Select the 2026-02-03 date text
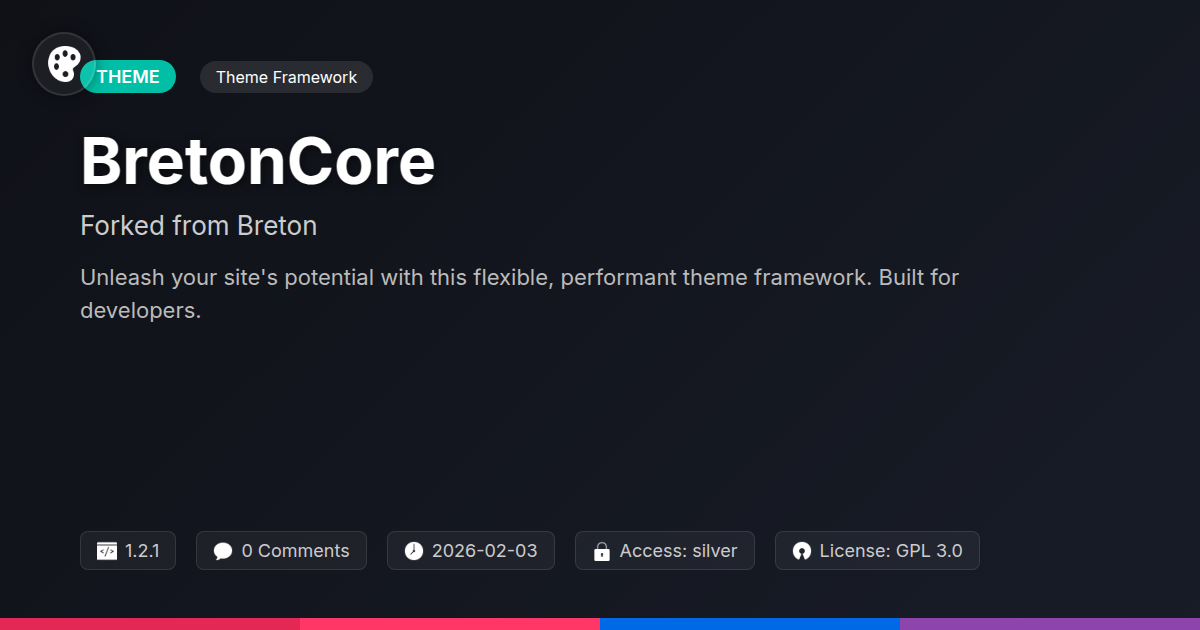 (484, 551)
